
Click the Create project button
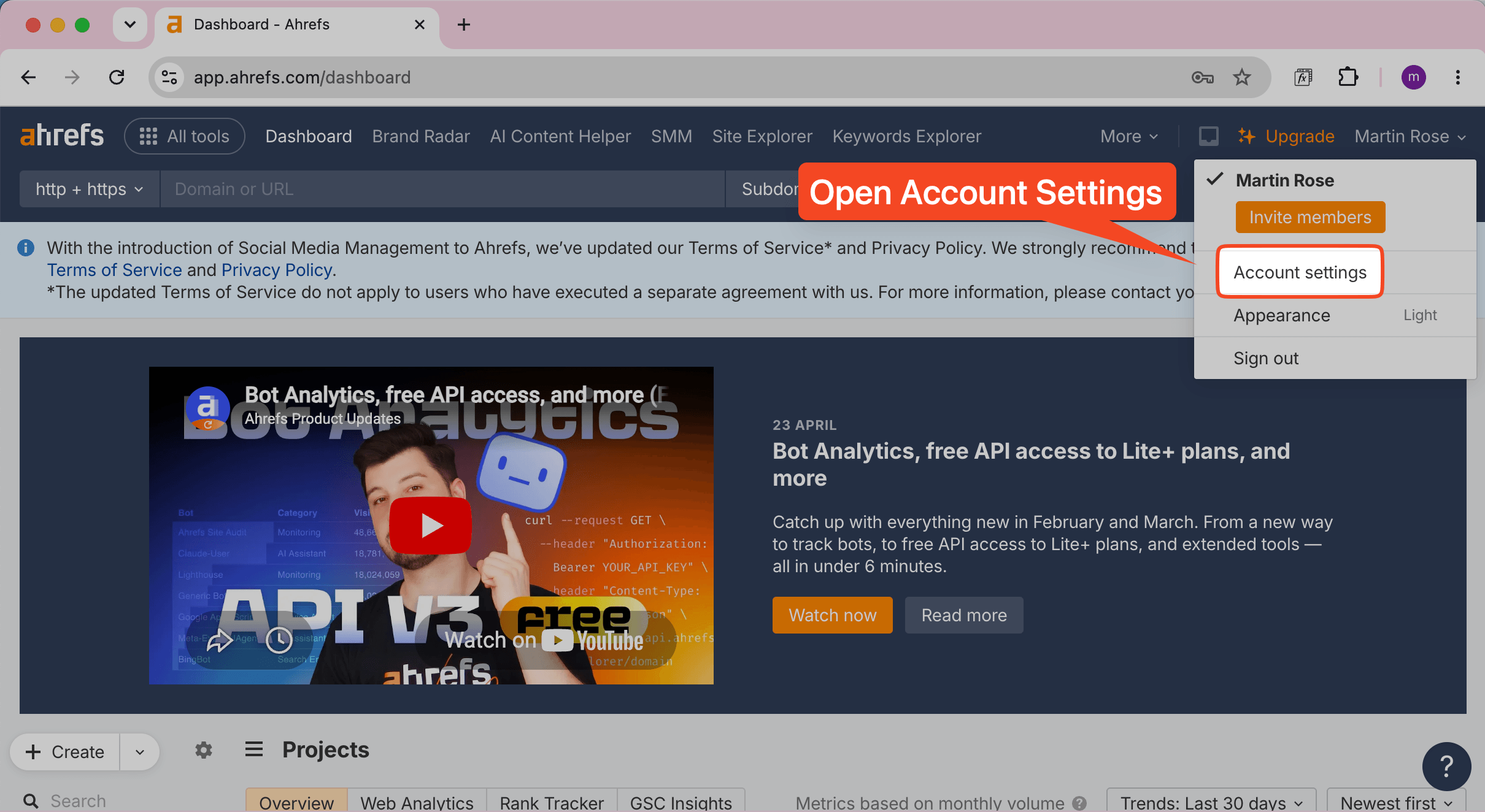pos(65,752)
